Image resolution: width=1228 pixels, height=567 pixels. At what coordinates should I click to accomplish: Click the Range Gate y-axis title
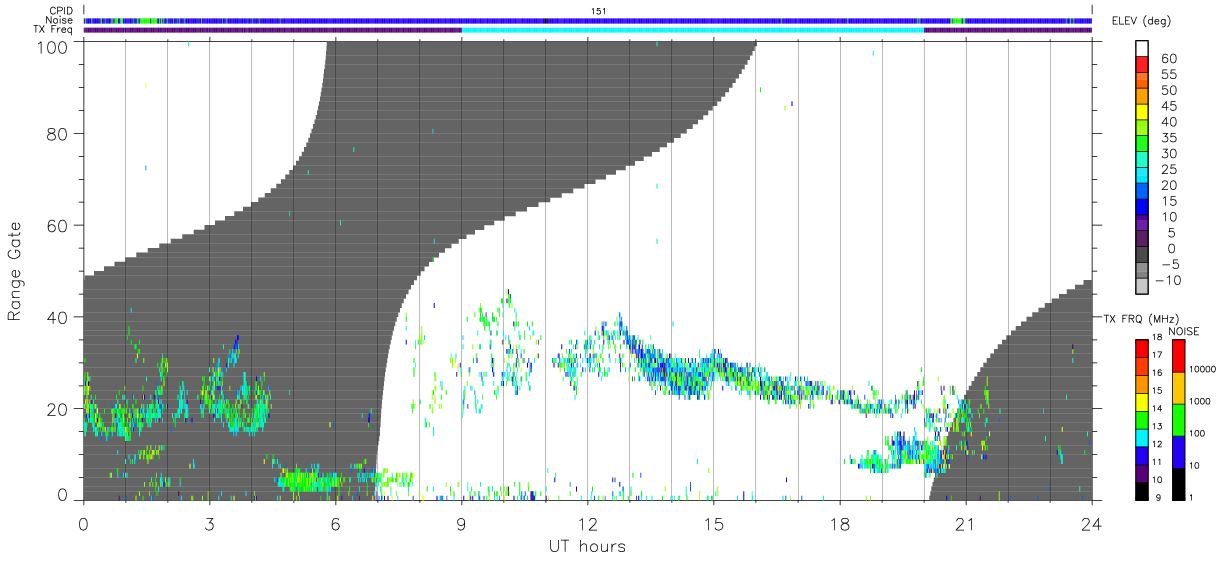[15, 272]
